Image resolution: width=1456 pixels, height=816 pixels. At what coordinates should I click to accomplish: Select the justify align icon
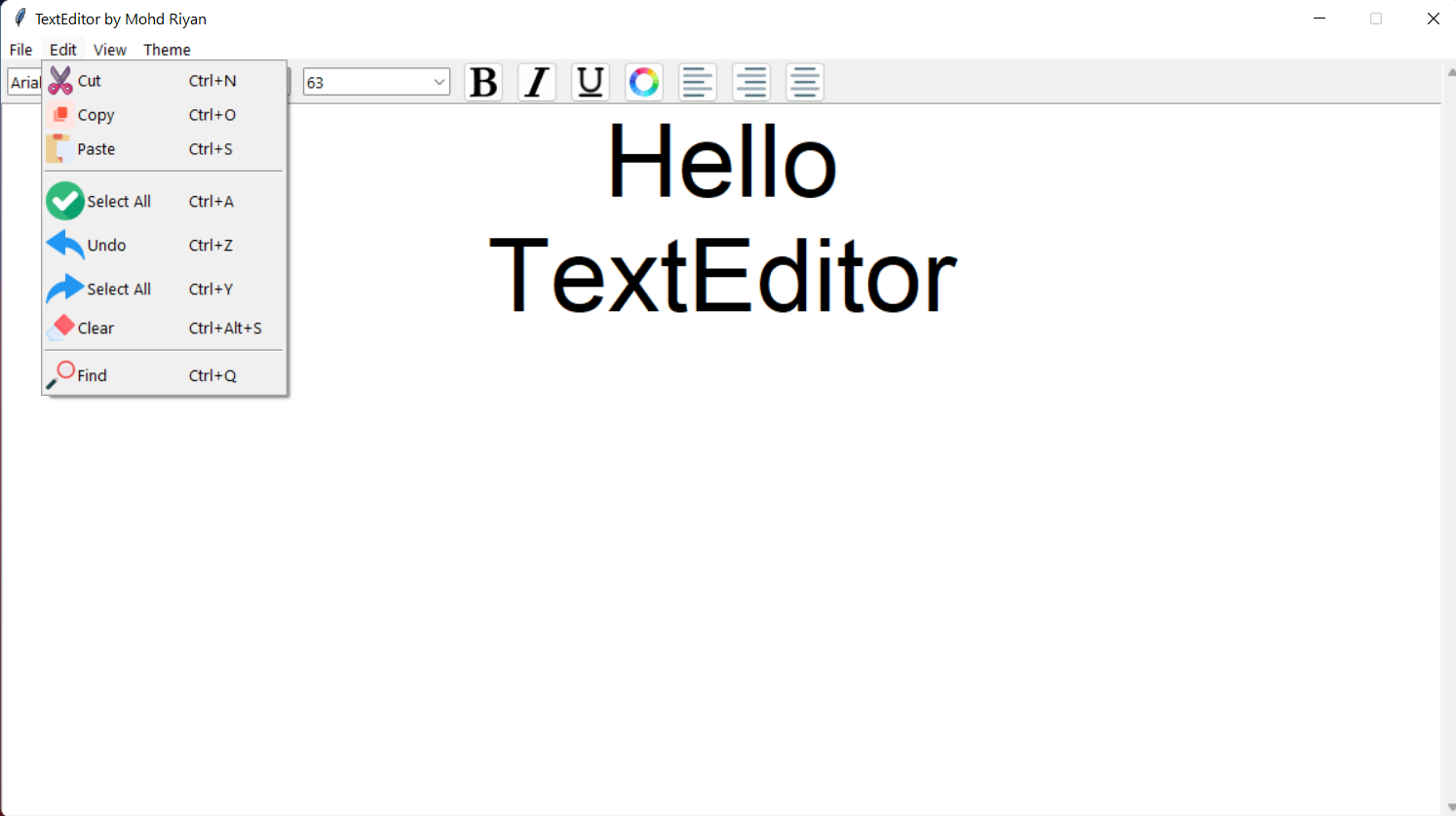pos(804,82)
